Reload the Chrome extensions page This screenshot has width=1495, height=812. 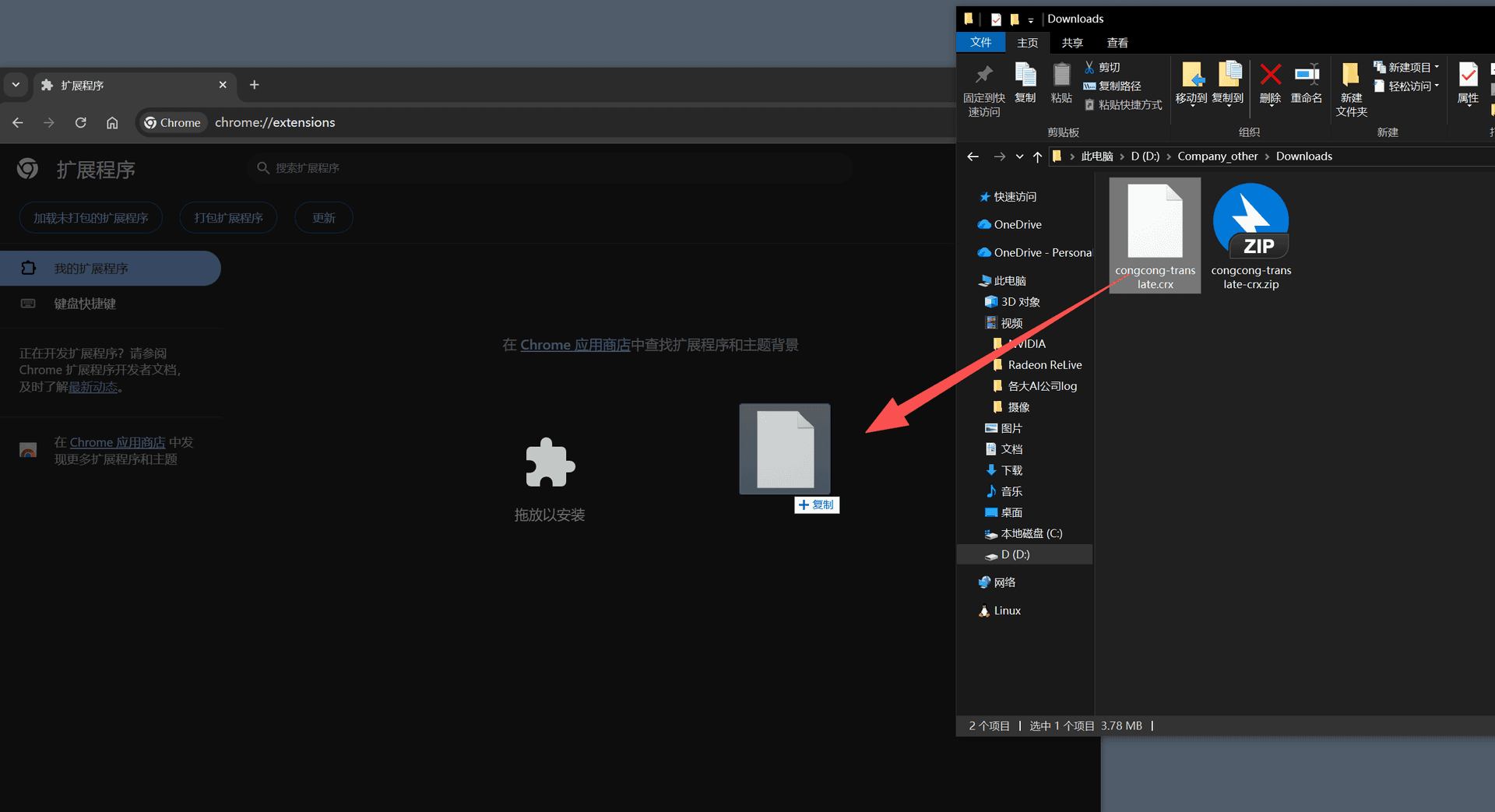81,123
